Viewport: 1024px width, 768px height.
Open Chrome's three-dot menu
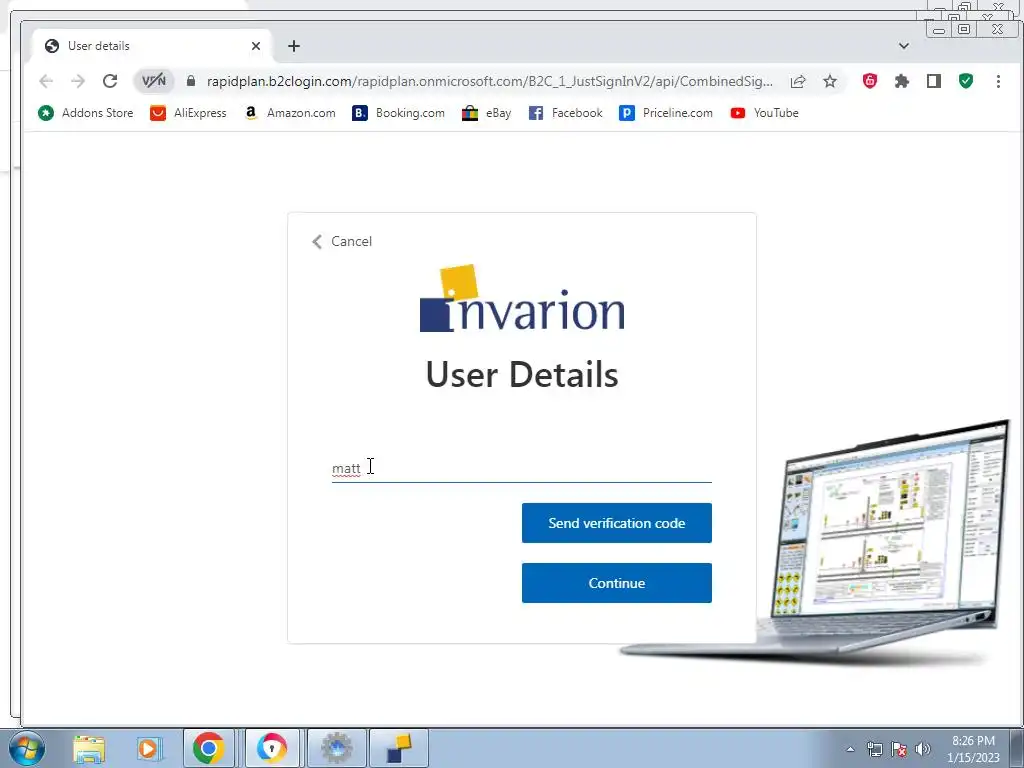[x=998, y=81]
